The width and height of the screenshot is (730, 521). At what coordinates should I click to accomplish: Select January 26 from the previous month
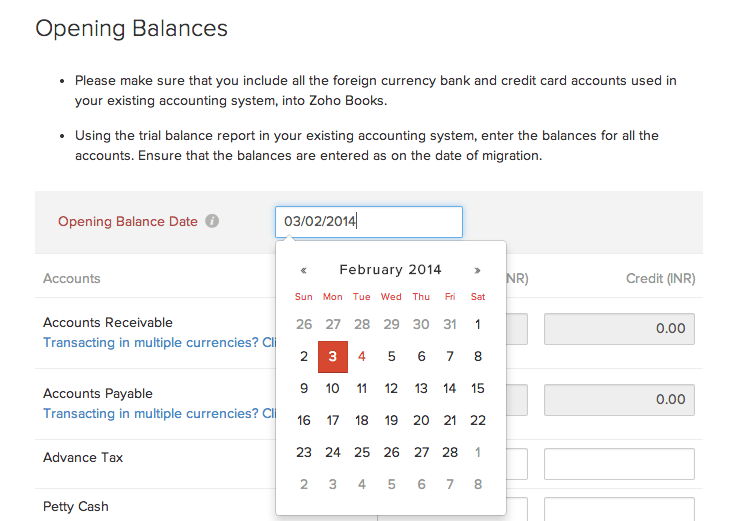click(x=304, y=325)
